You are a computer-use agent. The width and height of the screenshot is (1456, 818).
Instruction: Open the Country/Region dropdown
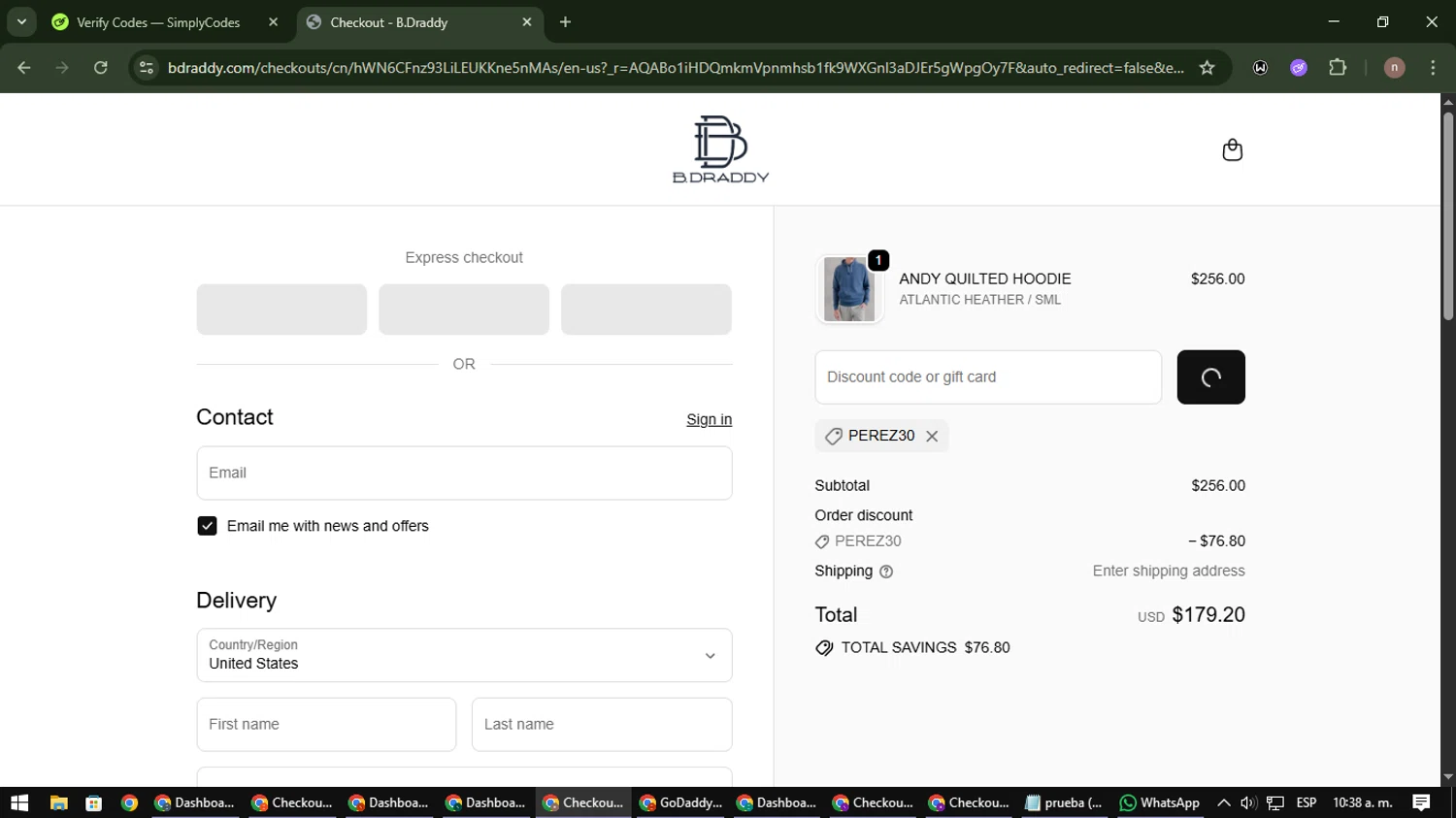pos(464,655)
